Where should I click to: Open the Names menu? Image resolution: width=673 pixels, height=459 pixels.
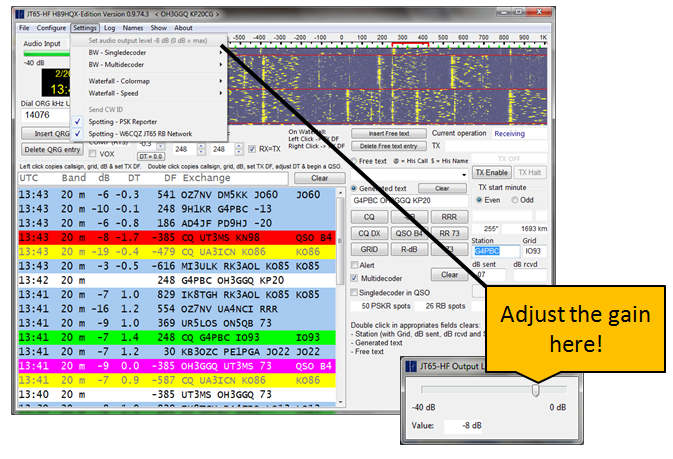133,28
